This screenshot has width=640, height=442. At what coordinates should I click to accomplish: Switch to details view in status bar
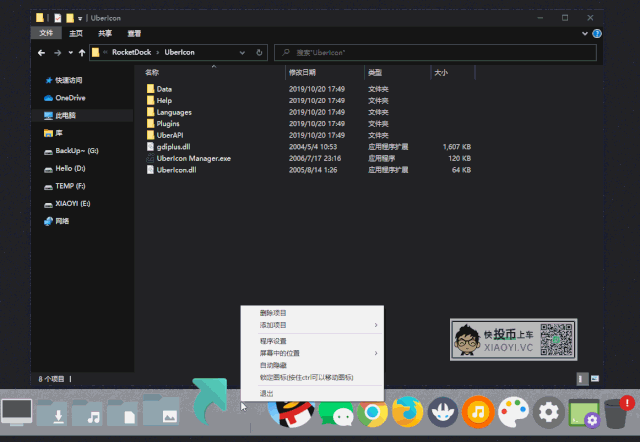[x=580, y=379]
